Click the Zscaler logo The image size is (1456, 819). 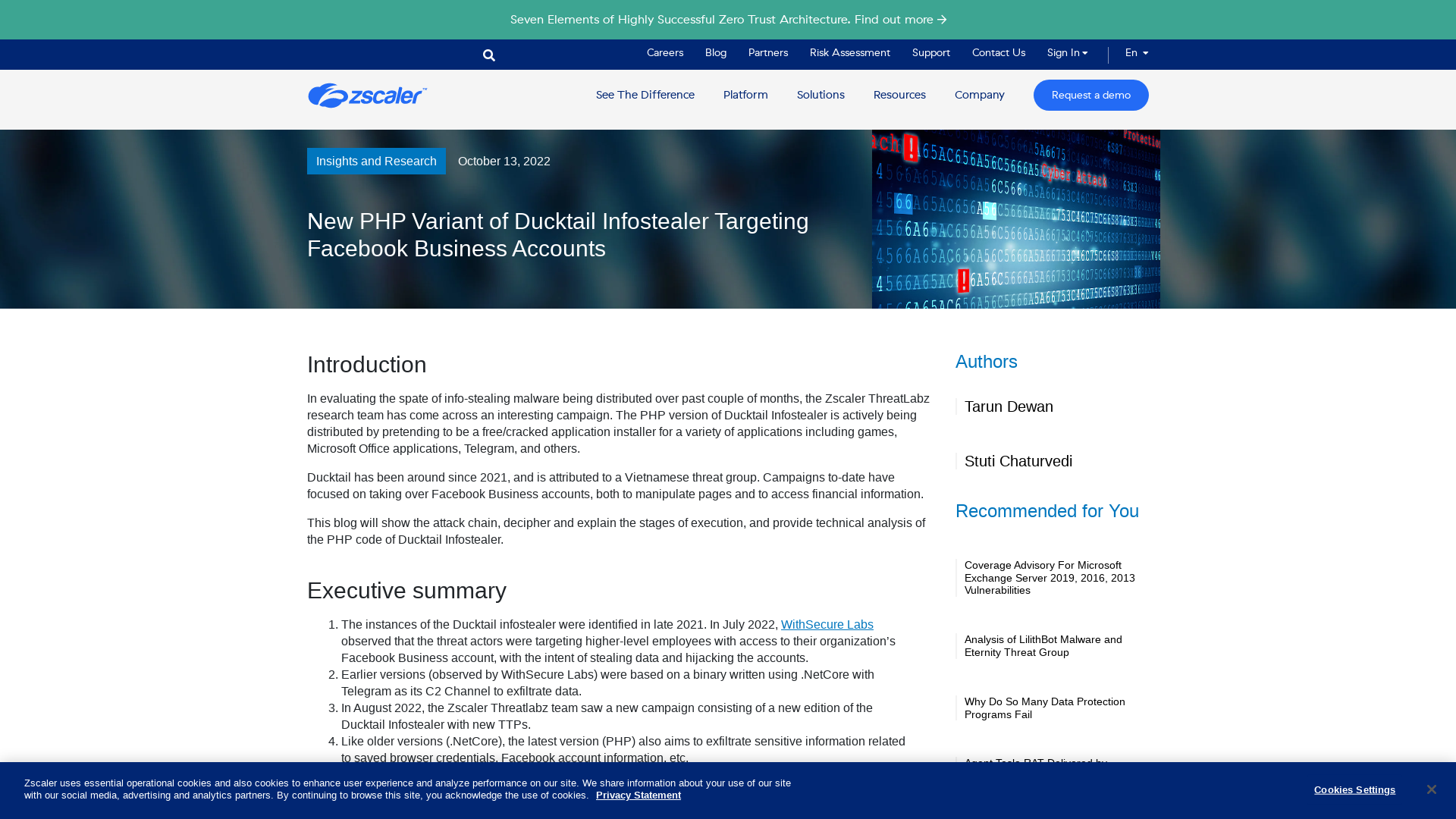[366, 95]
